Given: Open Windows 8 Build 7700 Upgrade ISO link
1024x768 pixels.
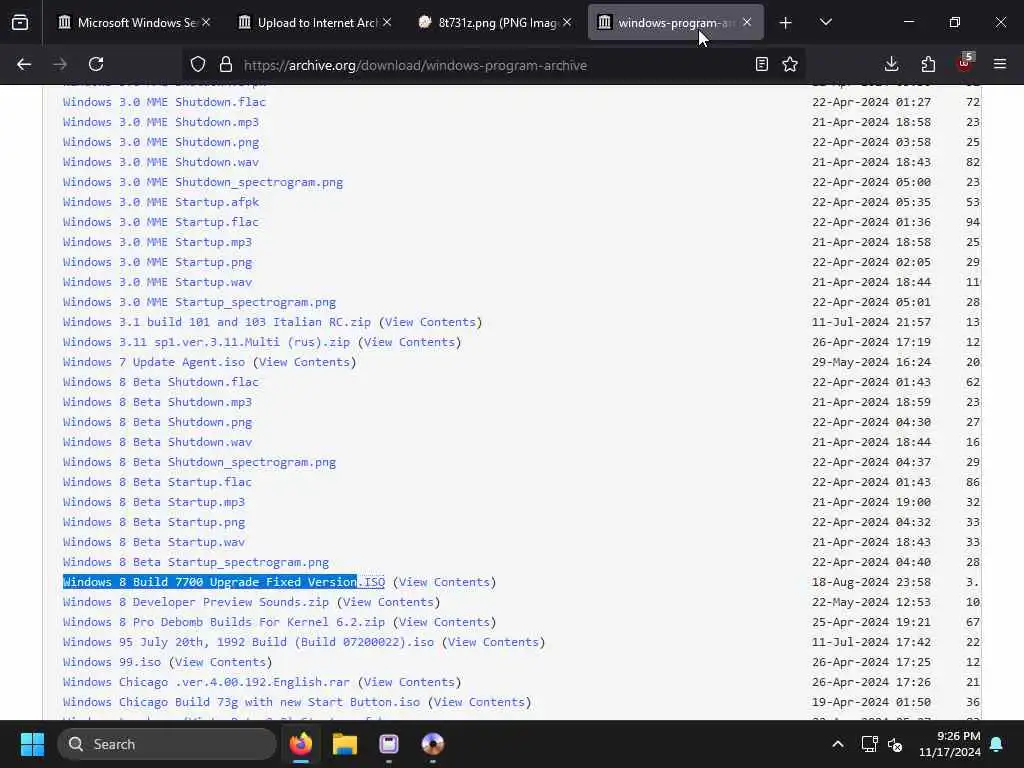Looking at the screenshot, I should tap(223, 582).
